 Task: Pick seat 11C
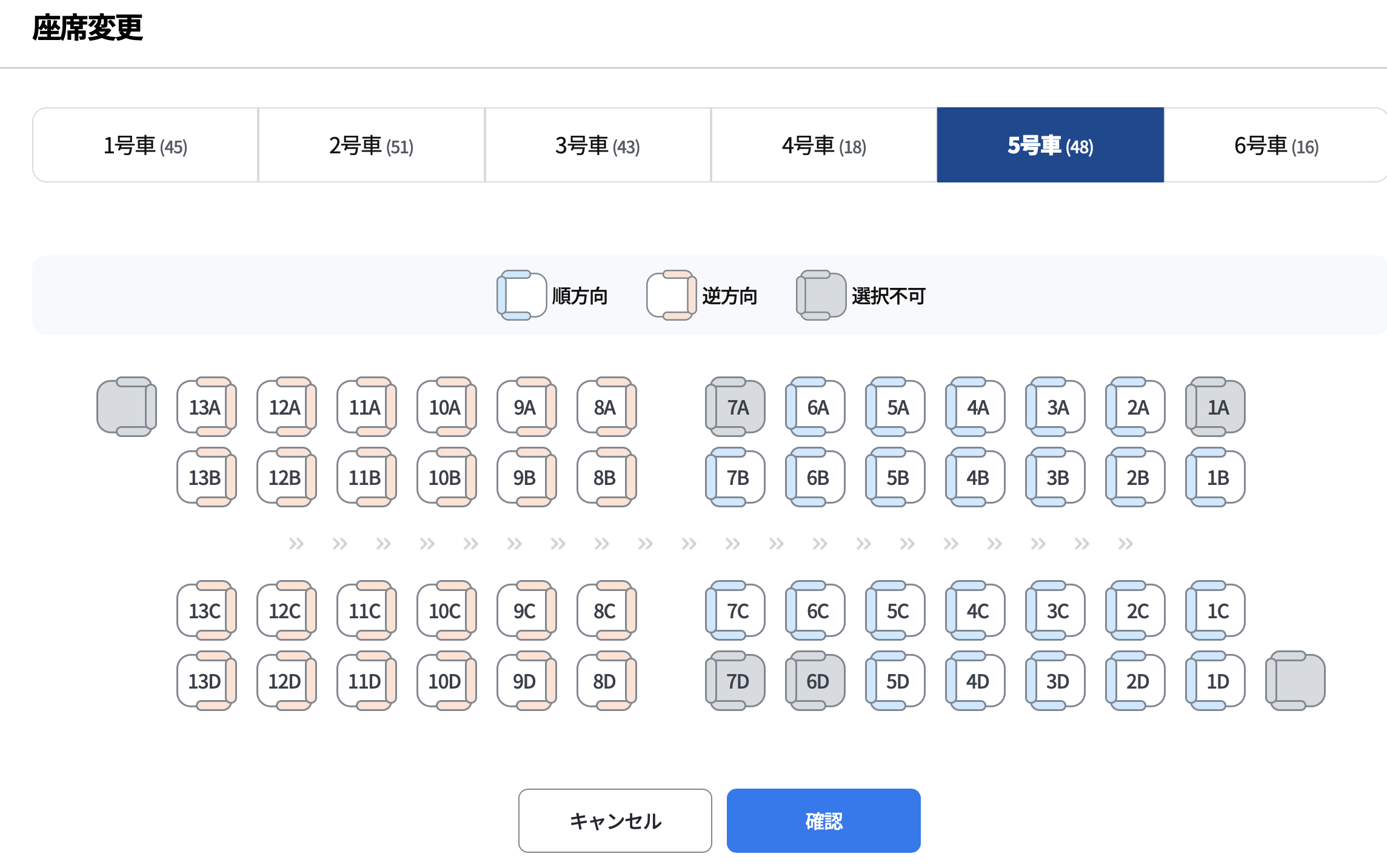tap(366, 611)
